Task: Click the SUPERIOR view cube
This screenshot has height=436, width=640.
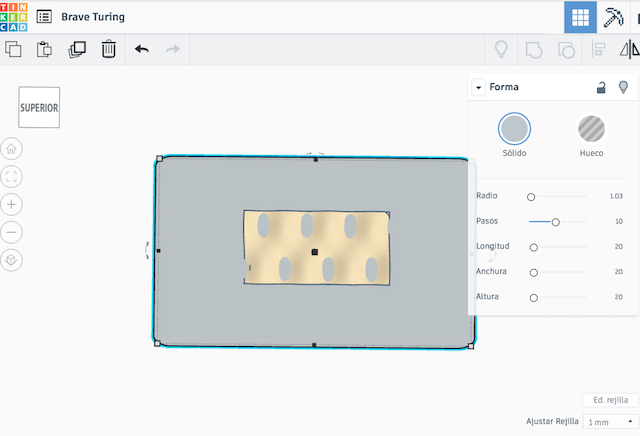Action: (x=39, y=107)
